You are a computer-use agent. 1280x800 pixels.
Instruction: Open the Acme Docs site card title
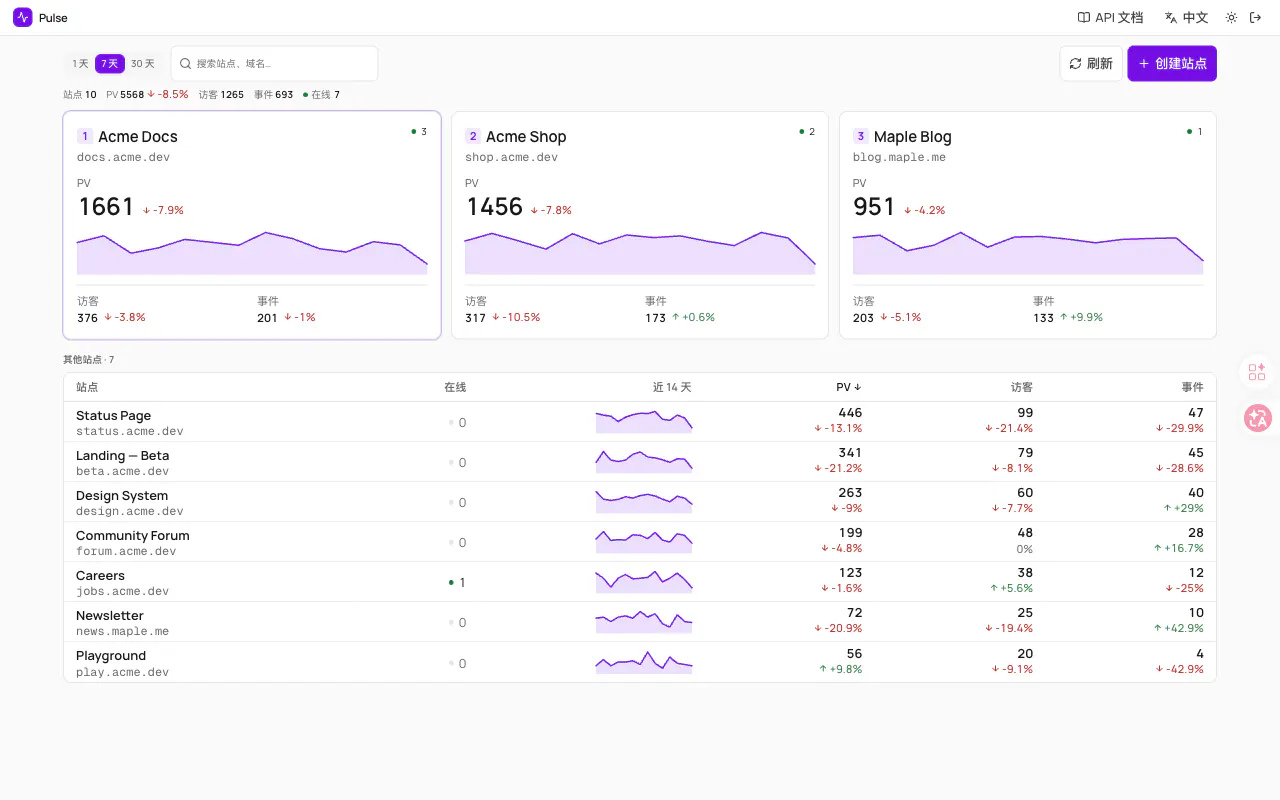tap(138, 137)
